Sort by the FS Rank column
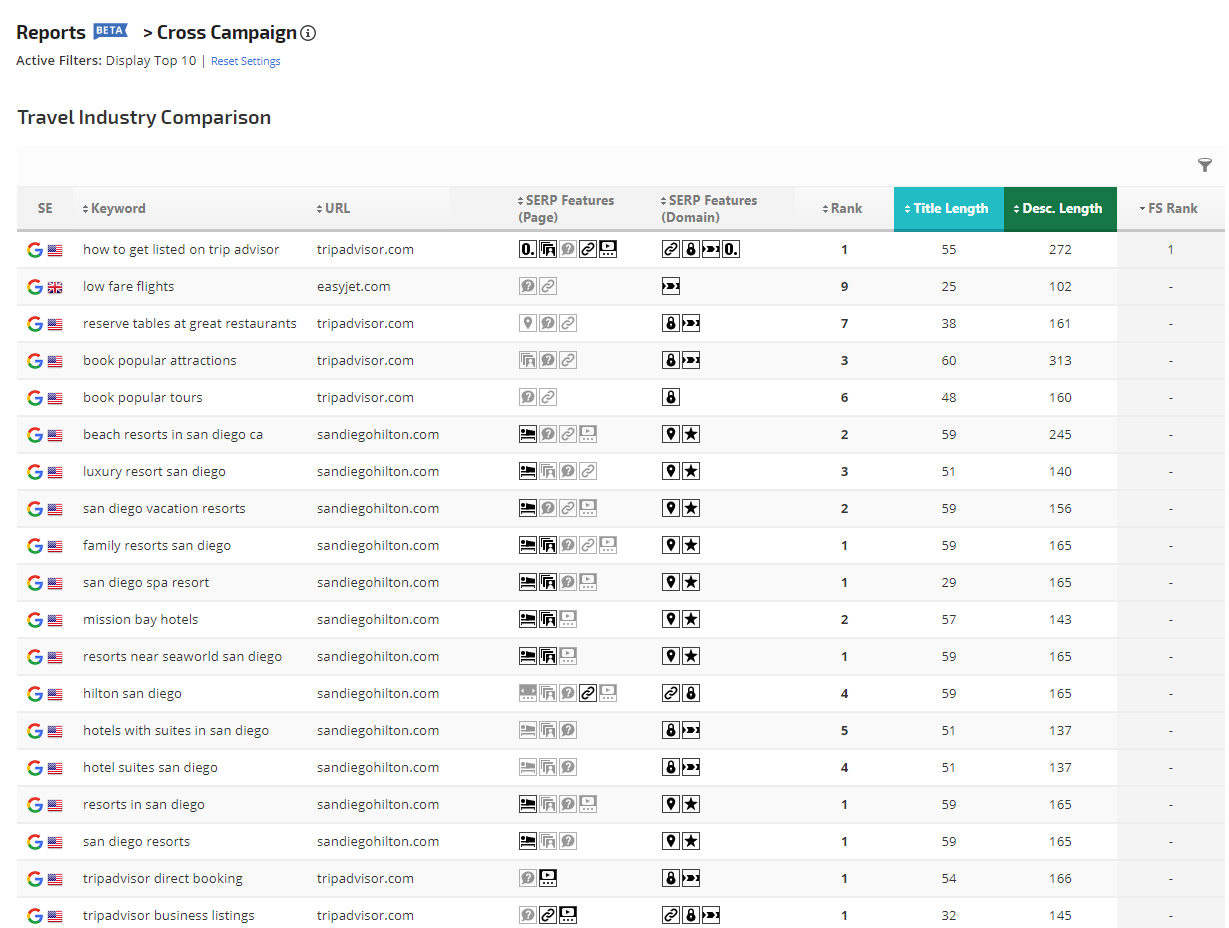This screenshot has width=1229, height=928. (x=1172, y=209)
